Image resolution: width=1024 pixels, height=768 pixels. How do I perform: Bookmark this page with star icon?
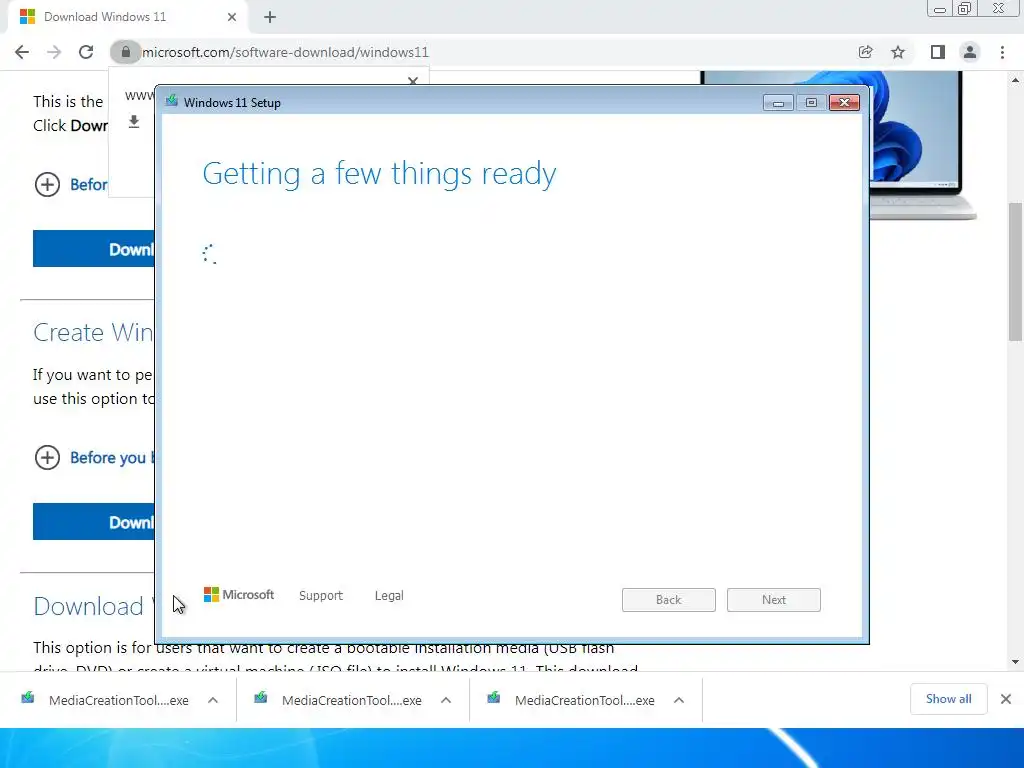pos(898,52)
